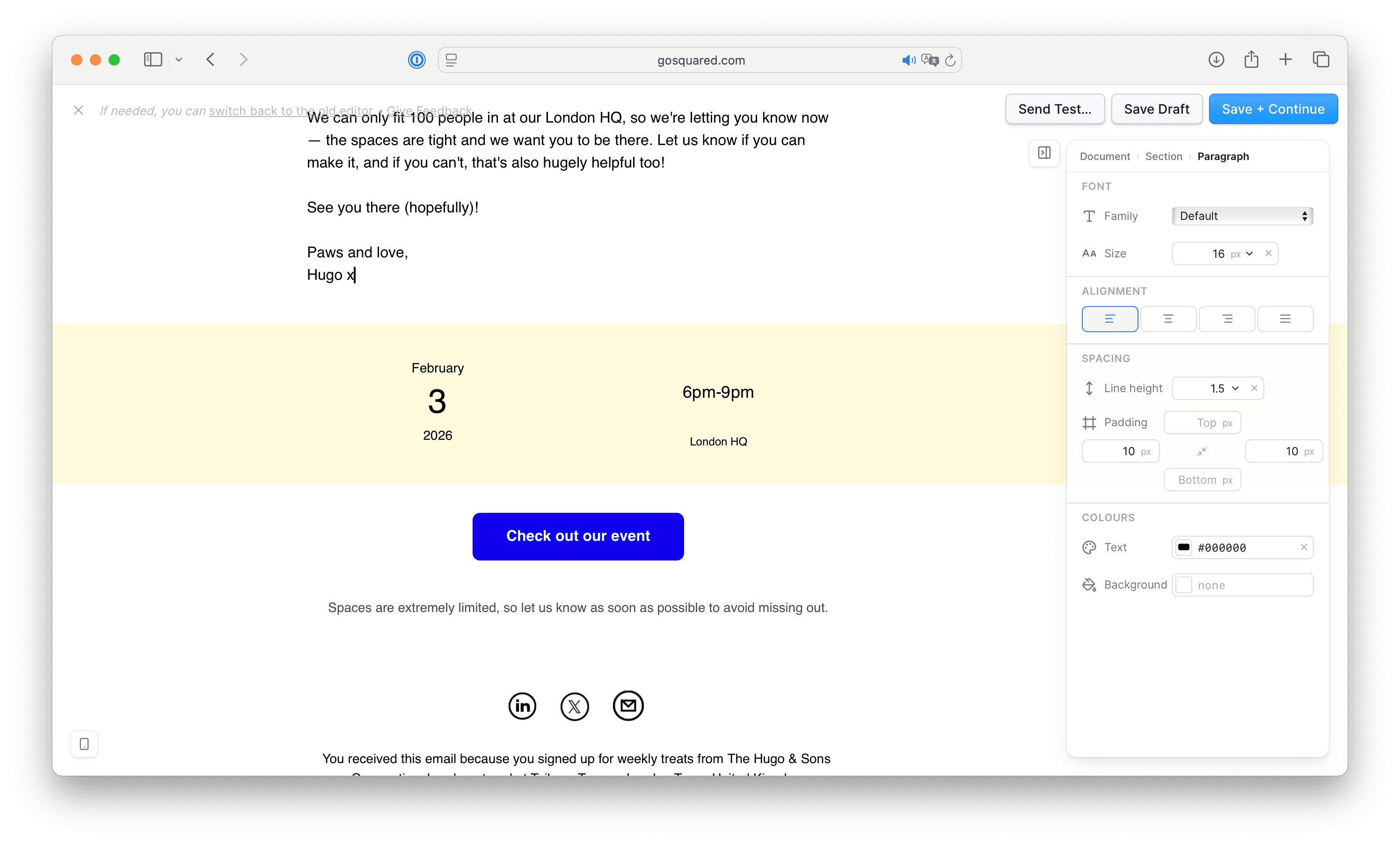Open the Safari sidebar toggle

153,60
